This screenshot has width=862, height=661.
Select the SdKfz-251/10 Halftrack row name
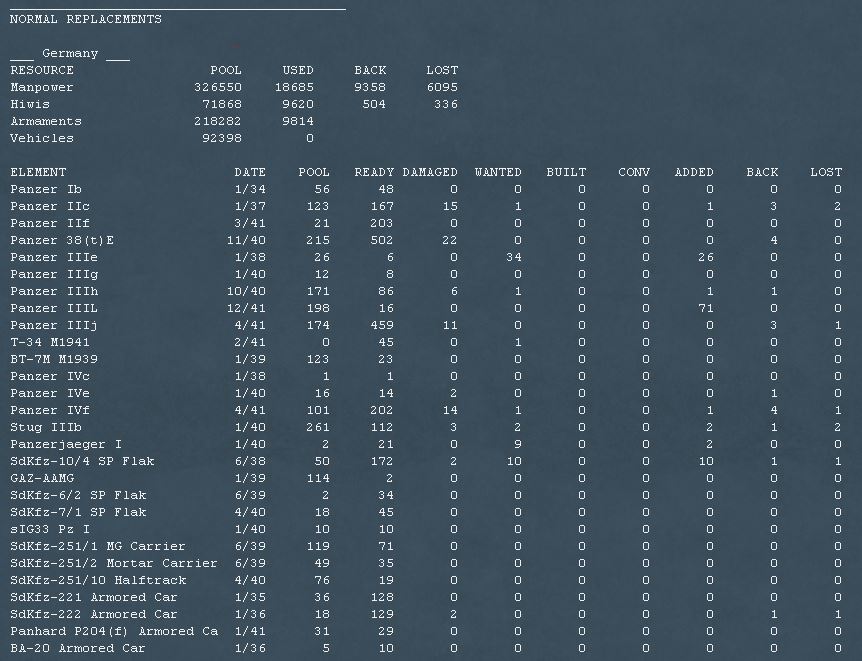(x=98, y=581)
